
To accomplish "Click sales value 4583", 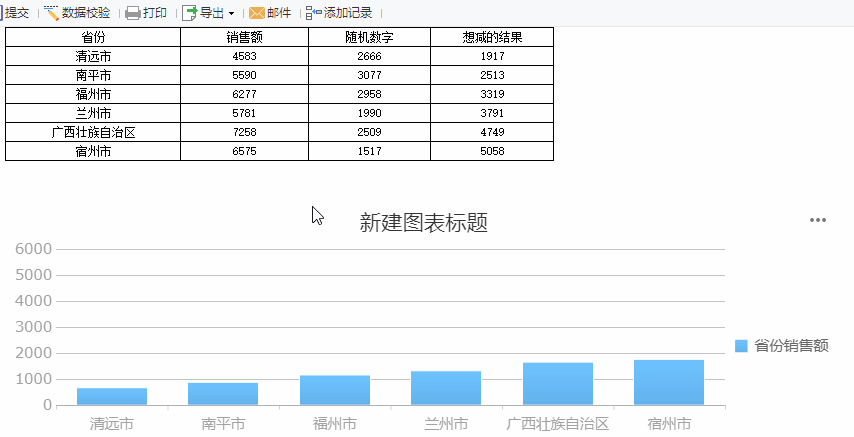I will 245,56.
